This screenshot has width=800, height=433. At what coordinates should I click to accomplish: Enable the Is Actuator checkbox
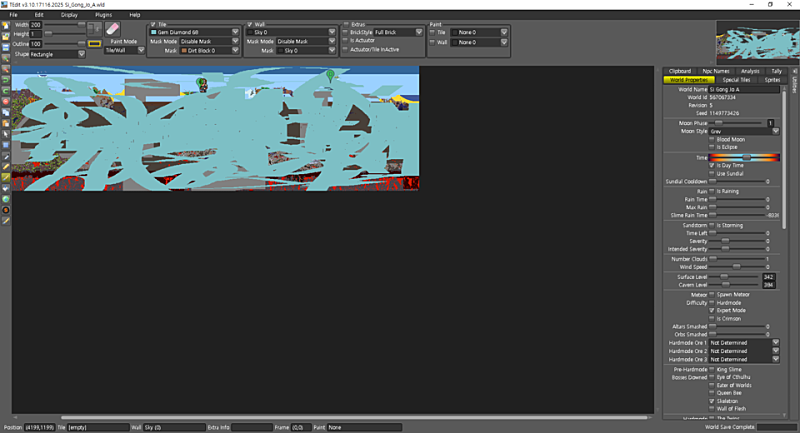(345, 40)
